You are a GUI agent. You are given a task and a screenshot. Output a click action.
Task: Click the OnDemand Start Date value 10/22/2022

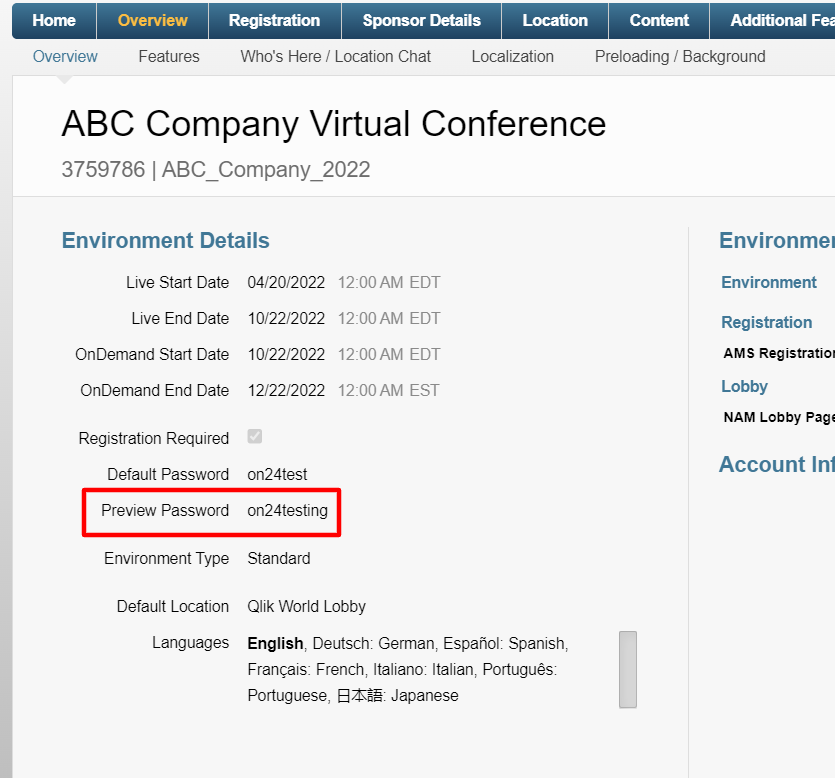(x=286, y=354)
